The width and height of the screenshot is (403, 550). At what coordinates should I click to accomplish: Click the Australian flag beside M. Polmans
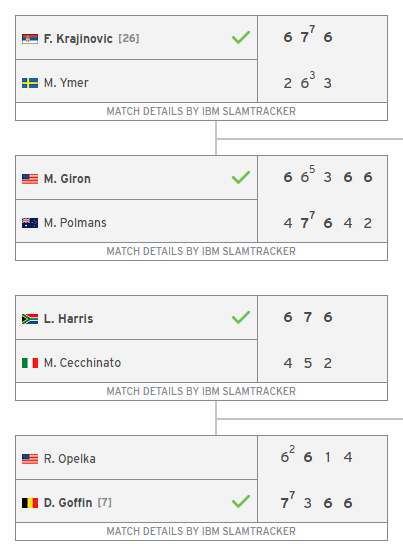tap(30, 223)
